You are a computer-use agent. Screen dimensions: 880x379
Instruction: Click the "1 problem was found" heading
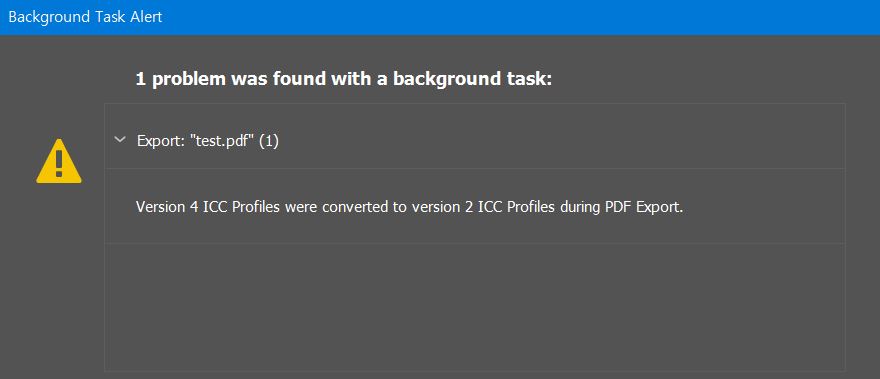344,79
